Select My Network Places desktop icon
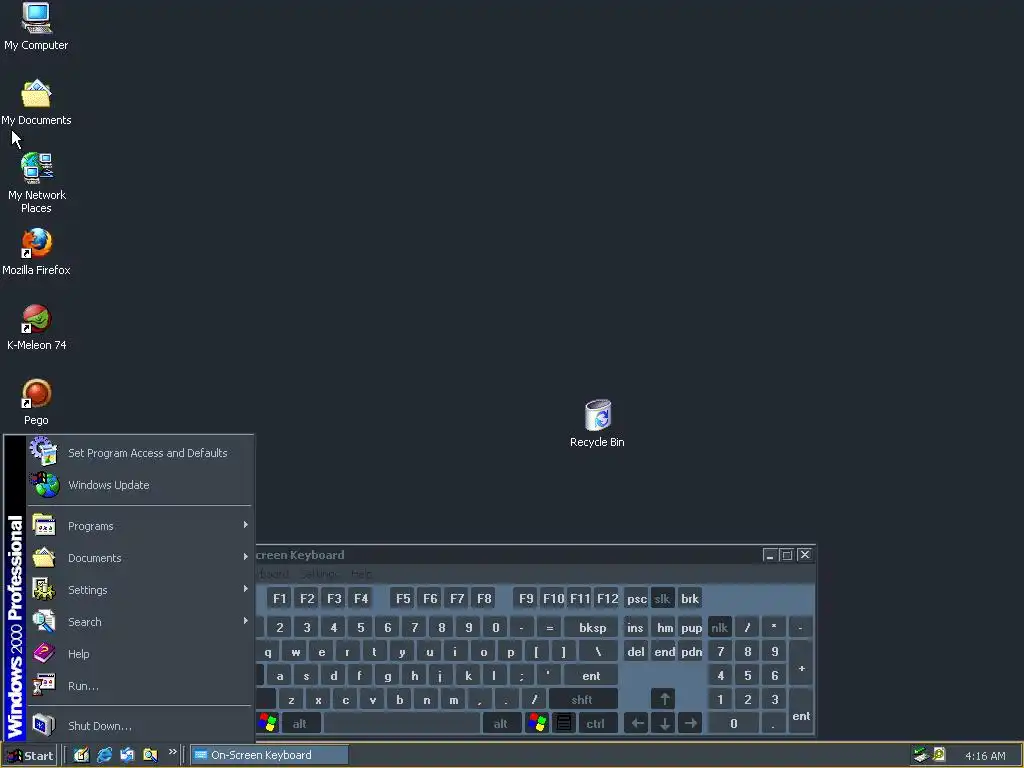This screenshot has height=768, width=1024. (x=36, y=183)
